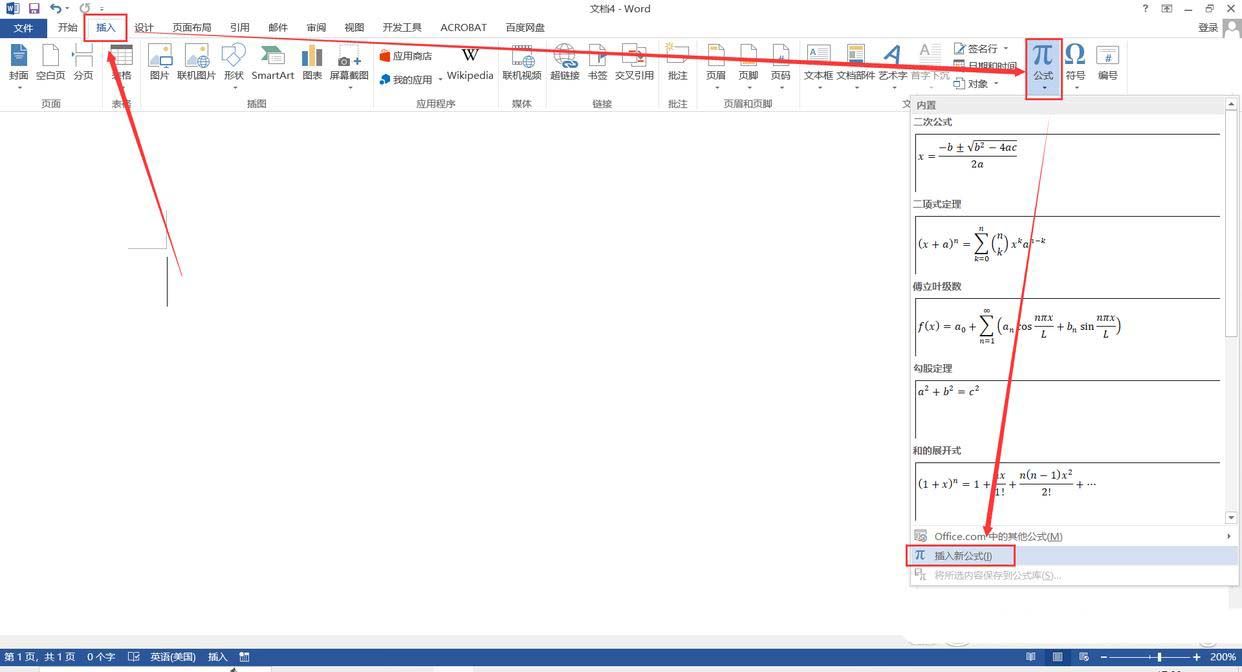1242x672 pixels.
Task: Click the 封面 (Cover Page) icon
Action: click(18, 62)
